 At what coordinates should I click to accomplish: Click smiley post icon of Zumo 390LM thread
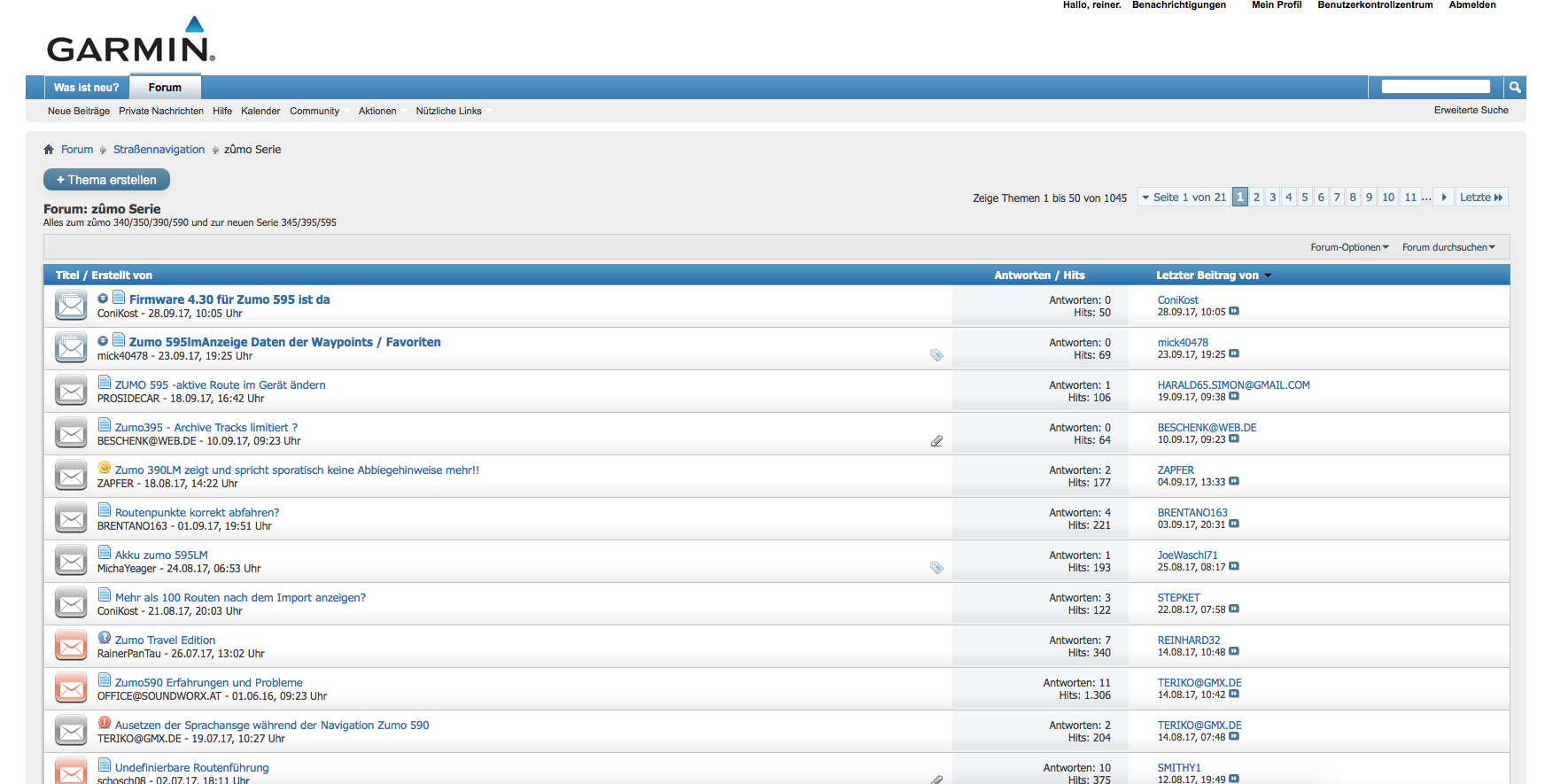(105, 468)
